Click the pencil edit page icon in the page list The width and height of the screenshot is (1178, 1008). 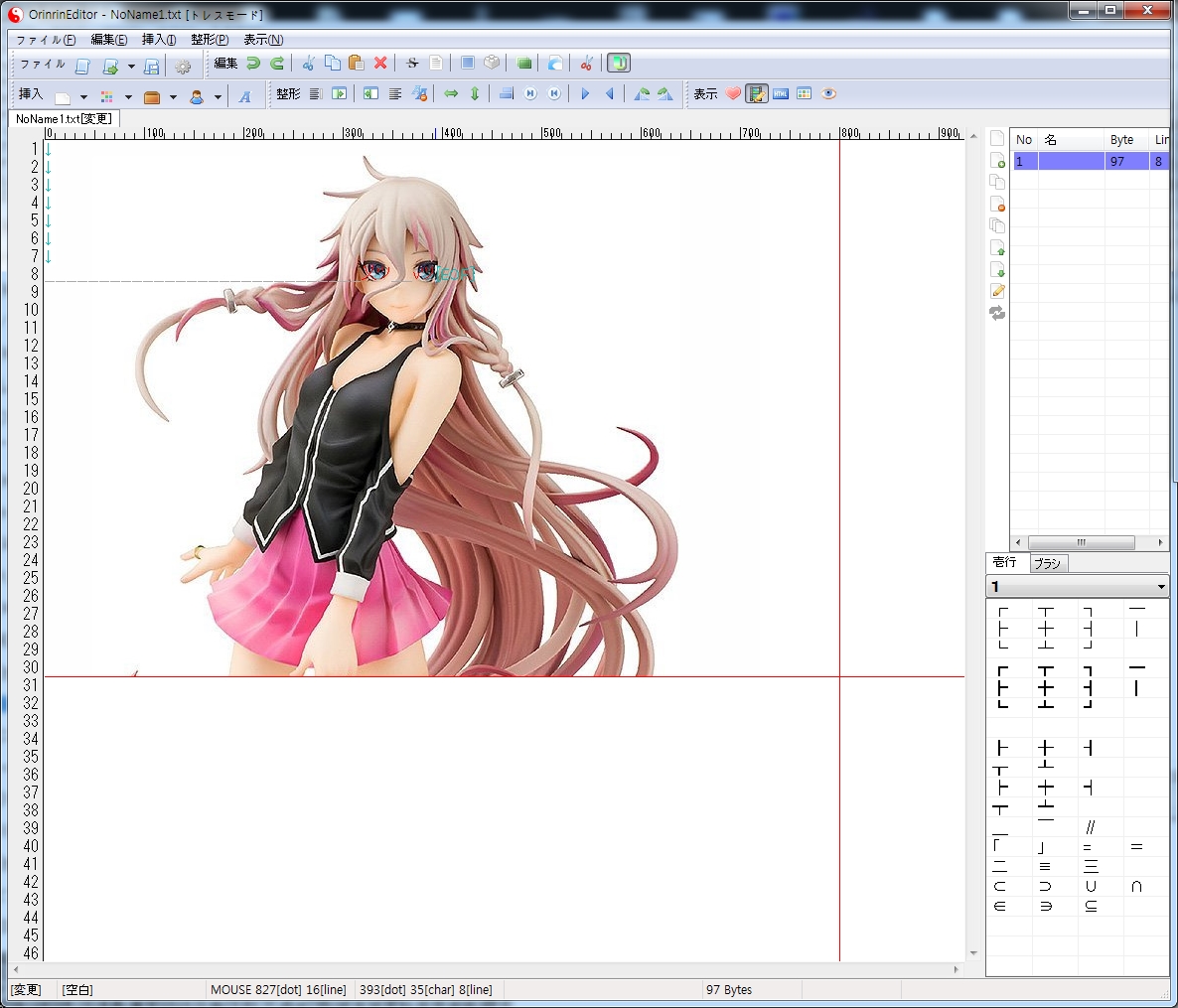coord(997,291)
